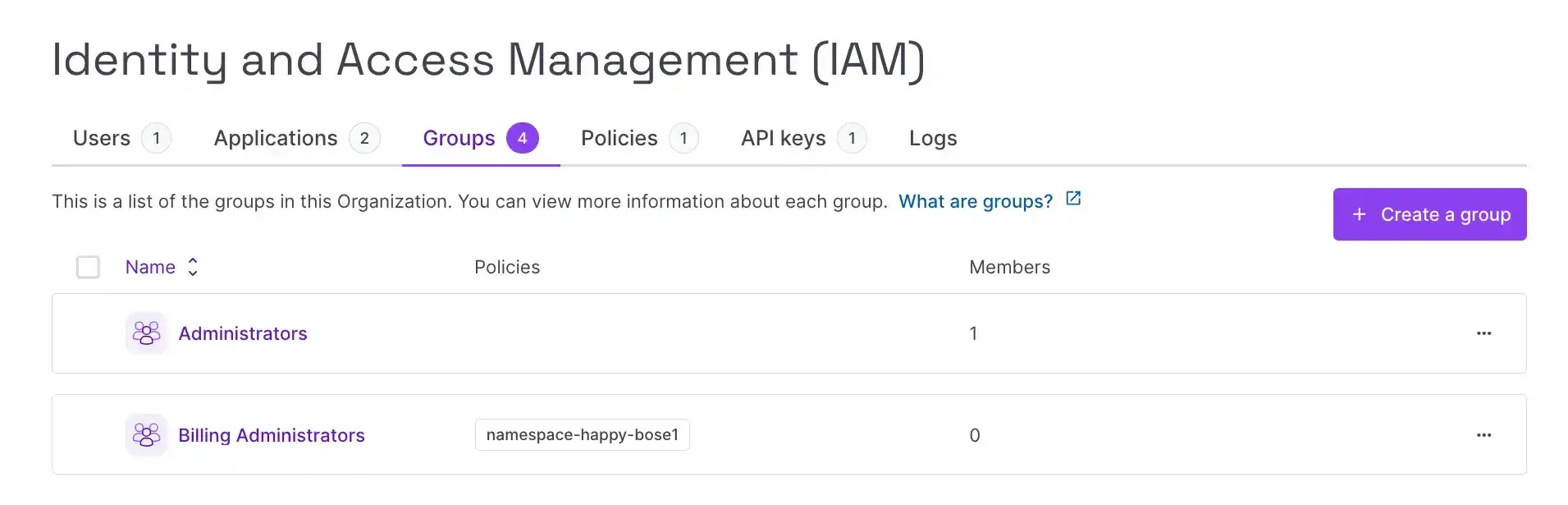Click the Members count 1 for Administrators
1568x505 pixels.
(x=973, y=333)
